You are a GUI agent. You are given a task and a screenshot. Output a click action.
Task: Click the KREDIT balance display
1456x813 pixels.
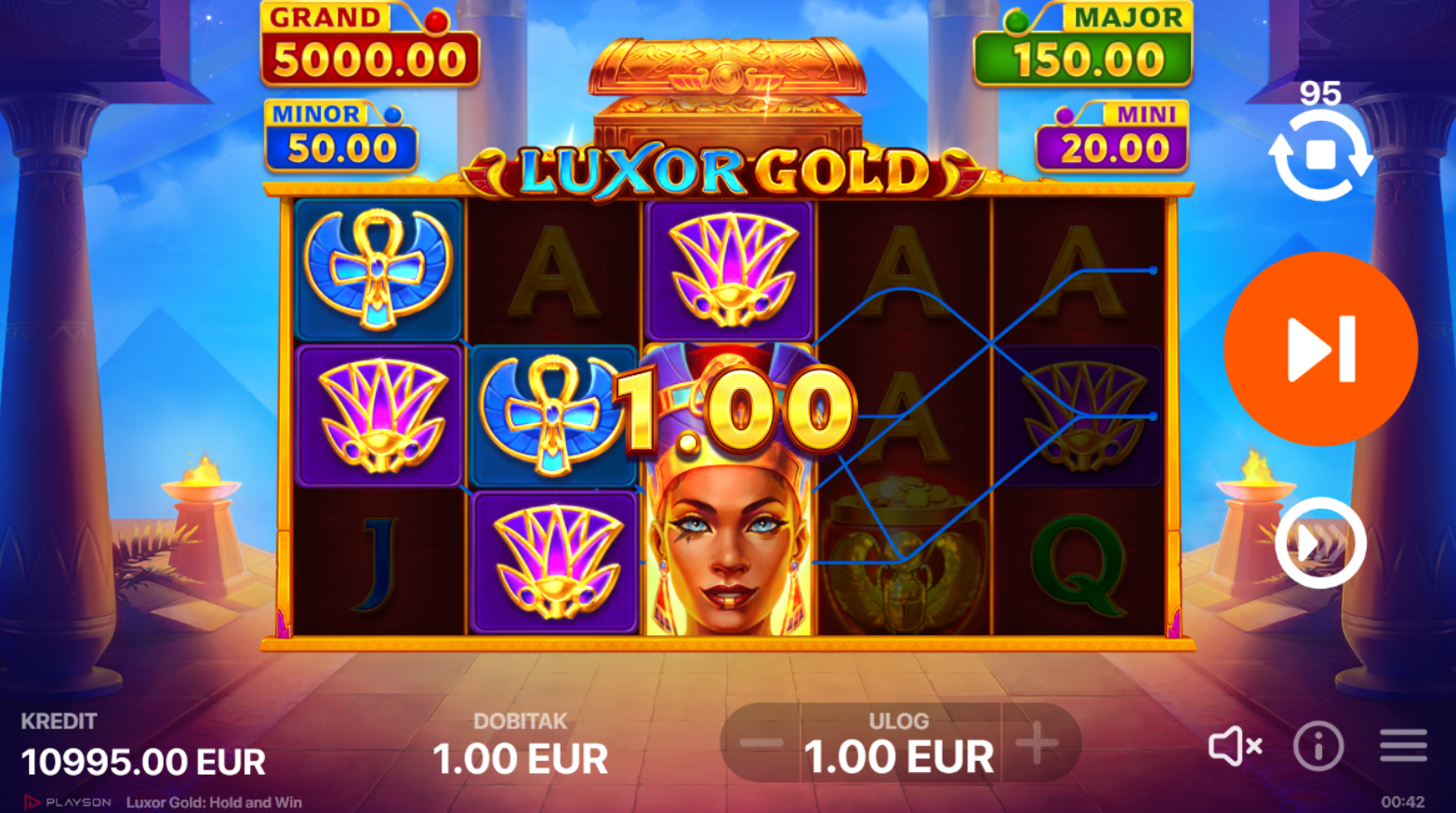coord(143,747)
